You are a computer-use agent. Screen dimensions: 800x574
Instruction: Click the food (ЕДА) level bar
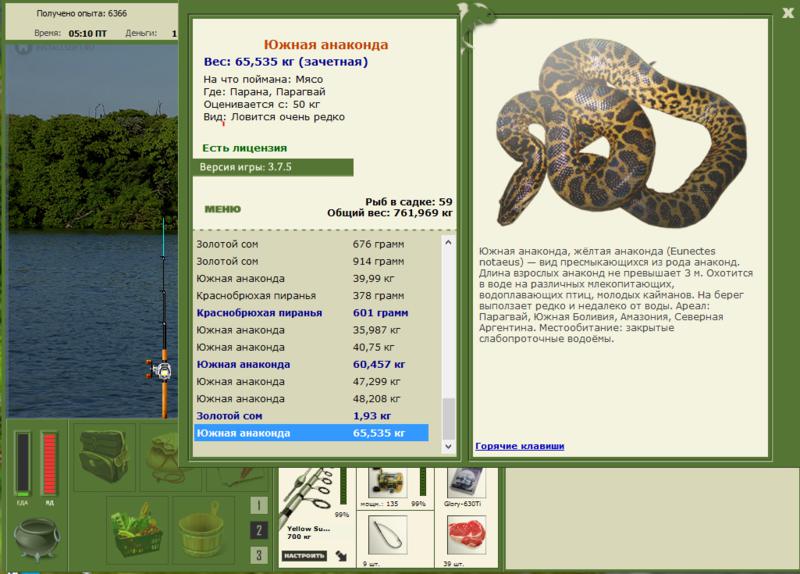22,463
